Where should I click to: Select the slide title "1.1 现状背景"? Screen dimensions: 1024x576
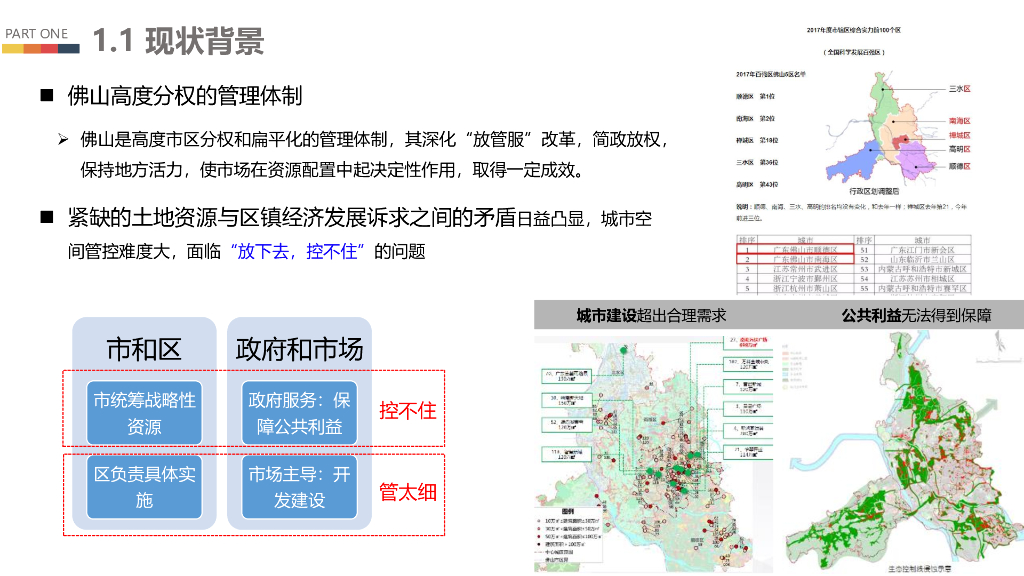[x=178, y=41]
